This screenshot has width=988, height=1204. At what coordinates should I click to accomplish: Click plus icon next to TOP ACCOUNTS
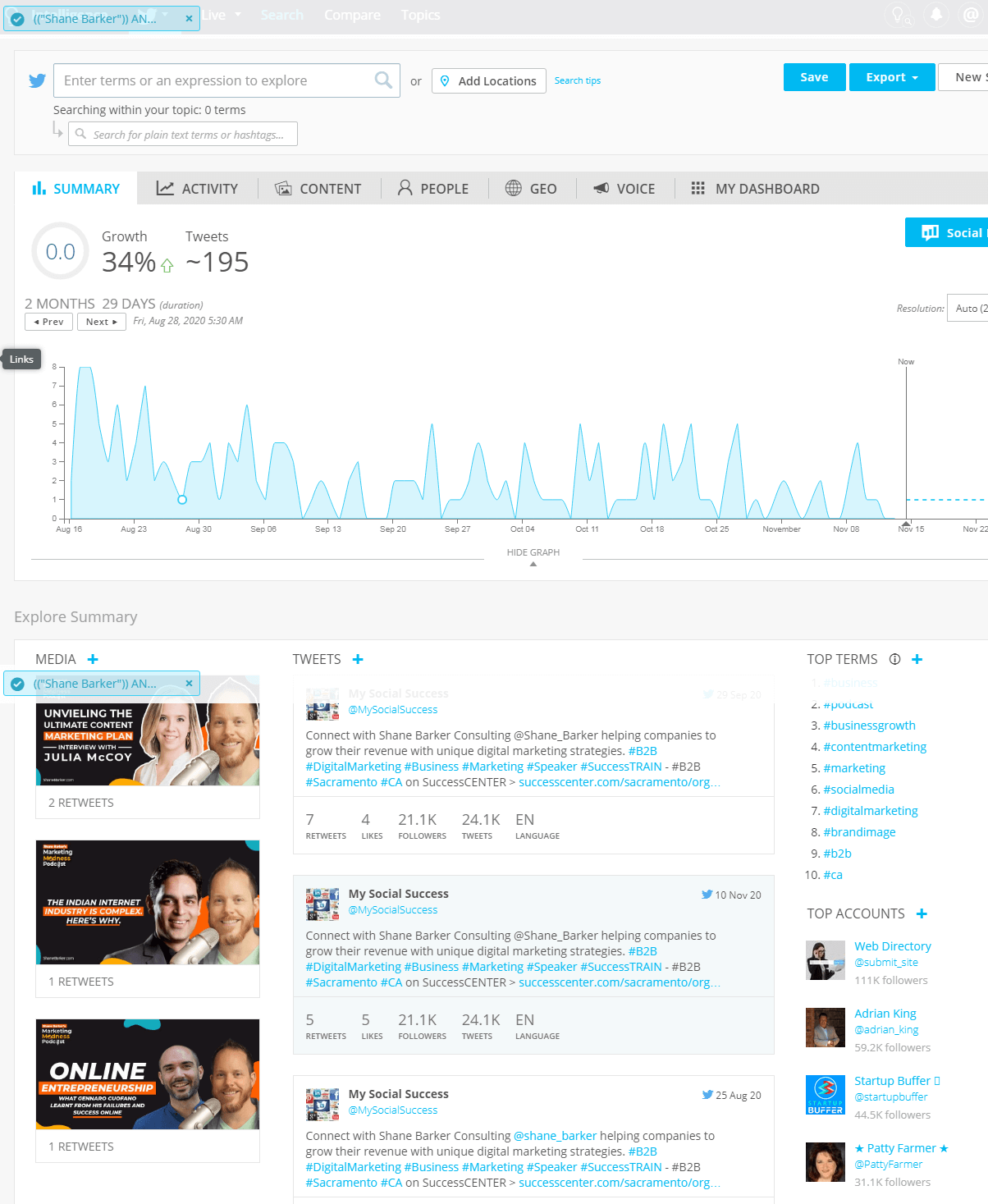[922, 913]
